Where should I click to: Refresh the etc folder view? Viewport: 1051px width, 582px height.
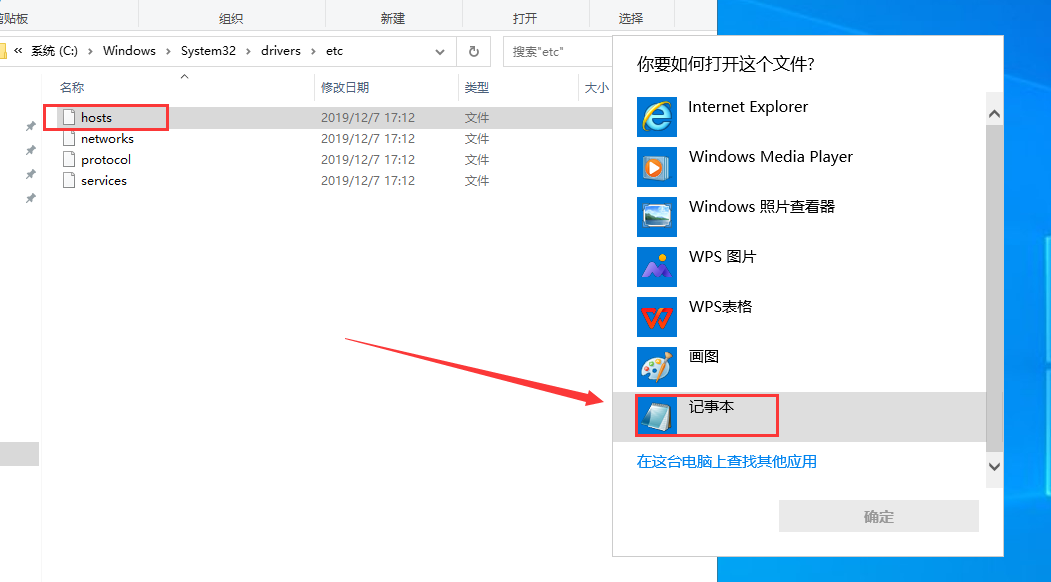474,52
